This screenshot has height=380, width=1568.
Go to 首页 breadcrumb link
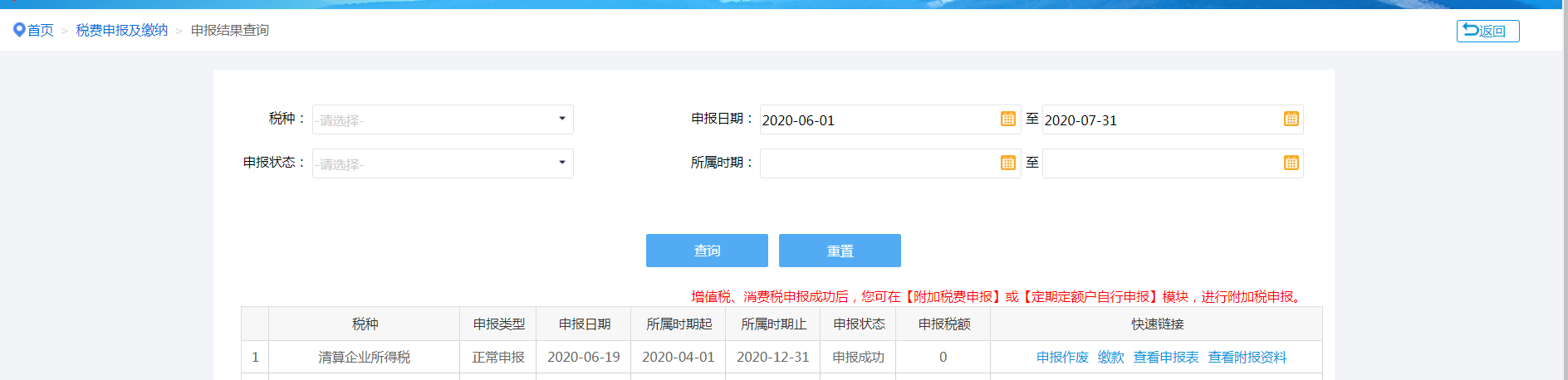[41, 31]
